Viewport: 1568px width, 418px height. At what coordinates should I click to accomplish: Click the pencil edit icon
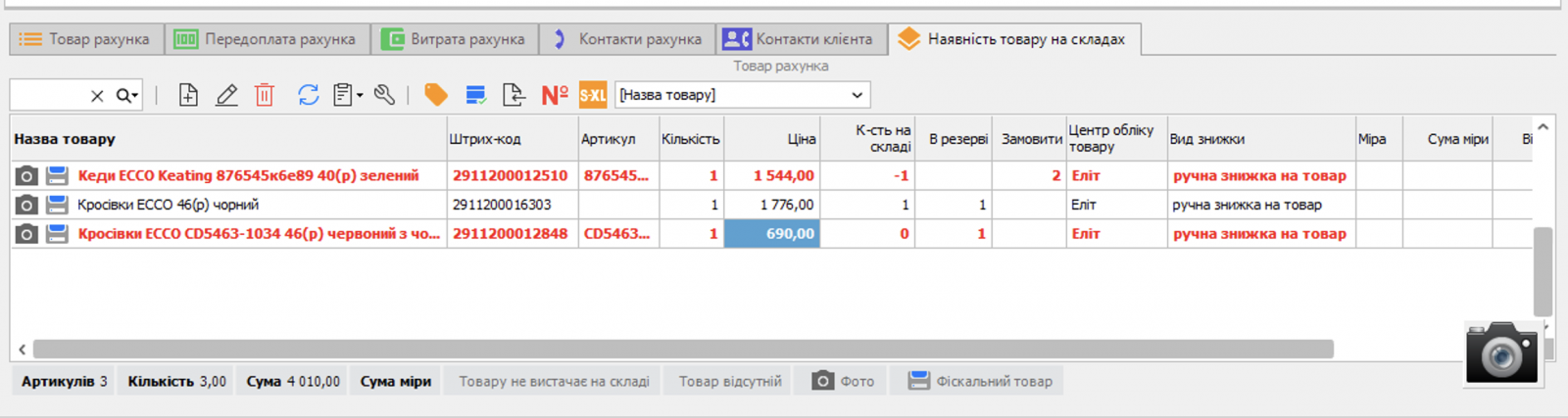pos(226,95)
